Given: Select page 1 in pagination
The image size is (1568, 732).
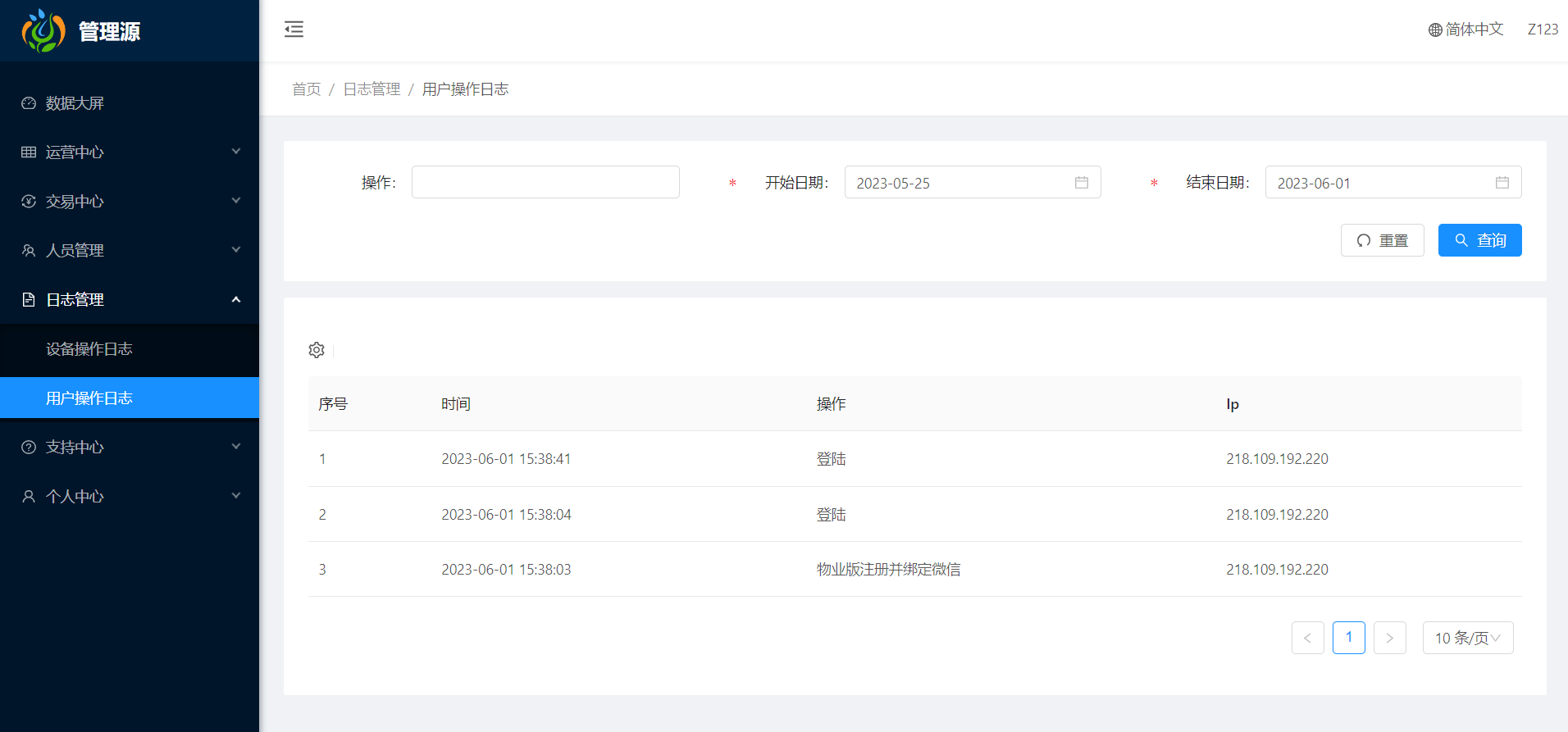Looking at the screenshot, I should click(1349, 638).
